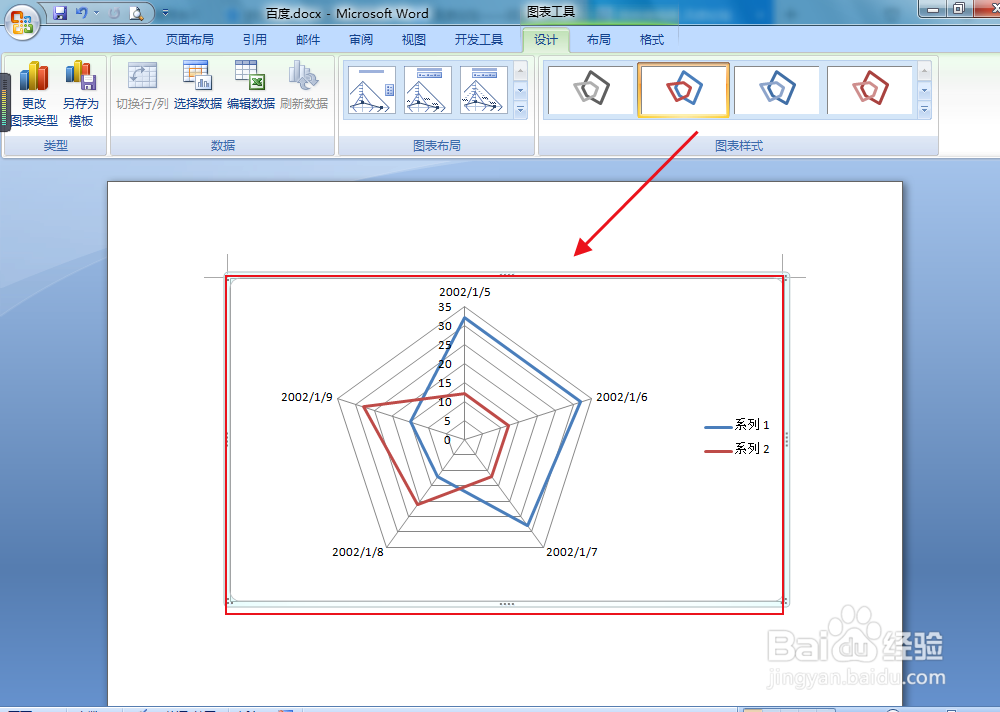The width and height of the screenshot is (1000, 712).
Task: Select the 2002/1/9 axis label
Action: (x=307, y=397)
